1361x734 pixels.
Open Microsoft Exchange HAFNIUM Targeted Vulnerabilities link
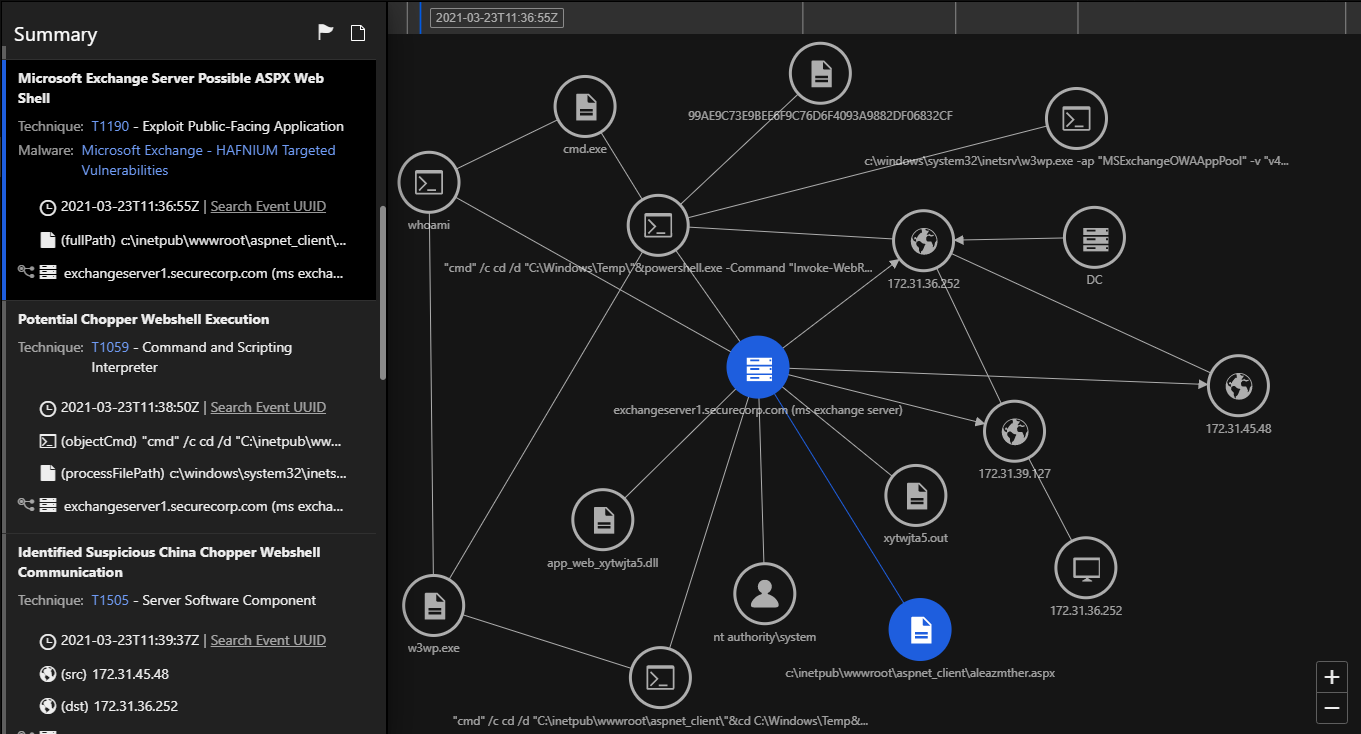coord(208,160)
